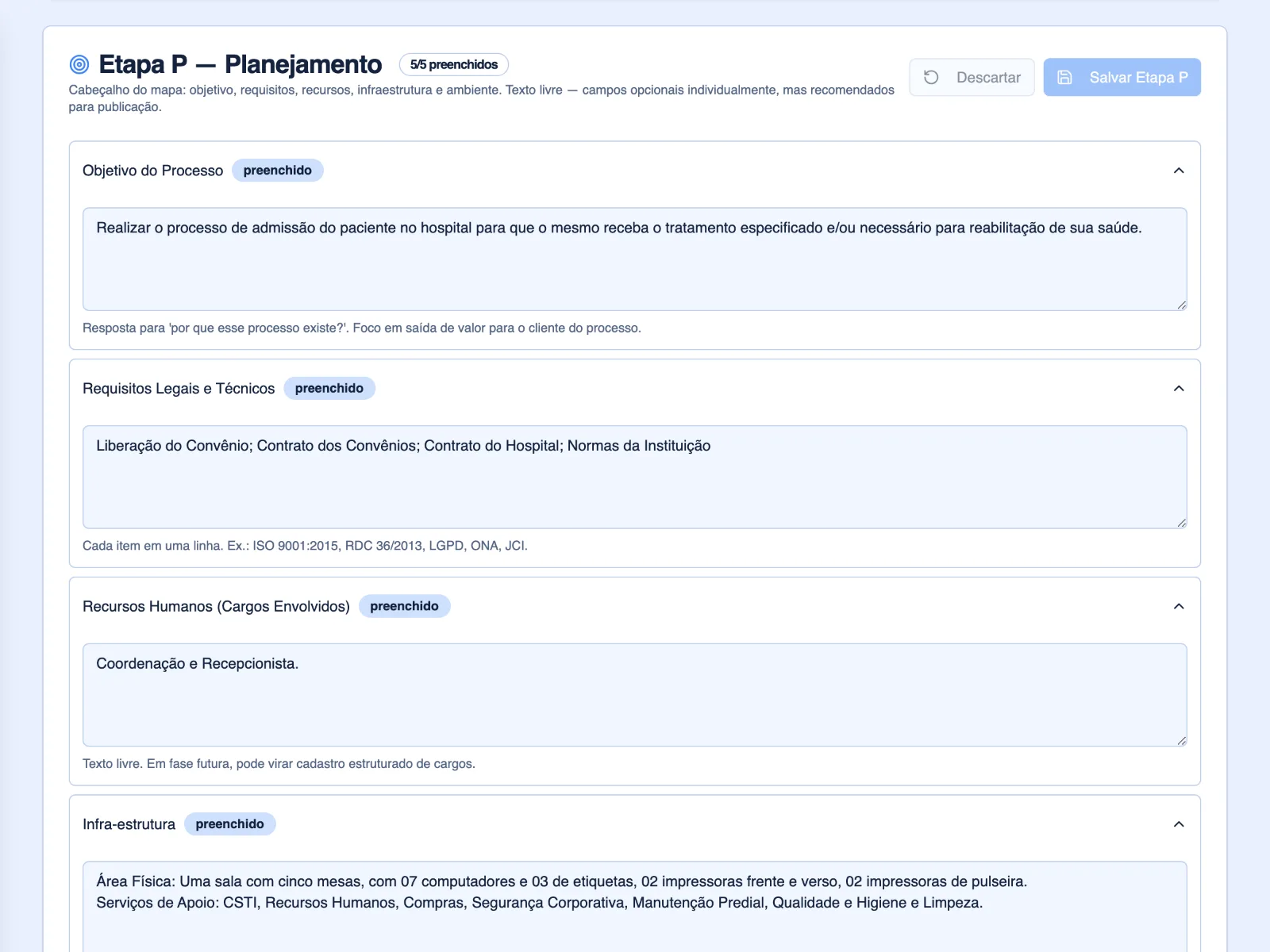Collapse the Objetivo do Processo section
The height and width of the screenshot is (952, 1270).
click(1179, 171)
